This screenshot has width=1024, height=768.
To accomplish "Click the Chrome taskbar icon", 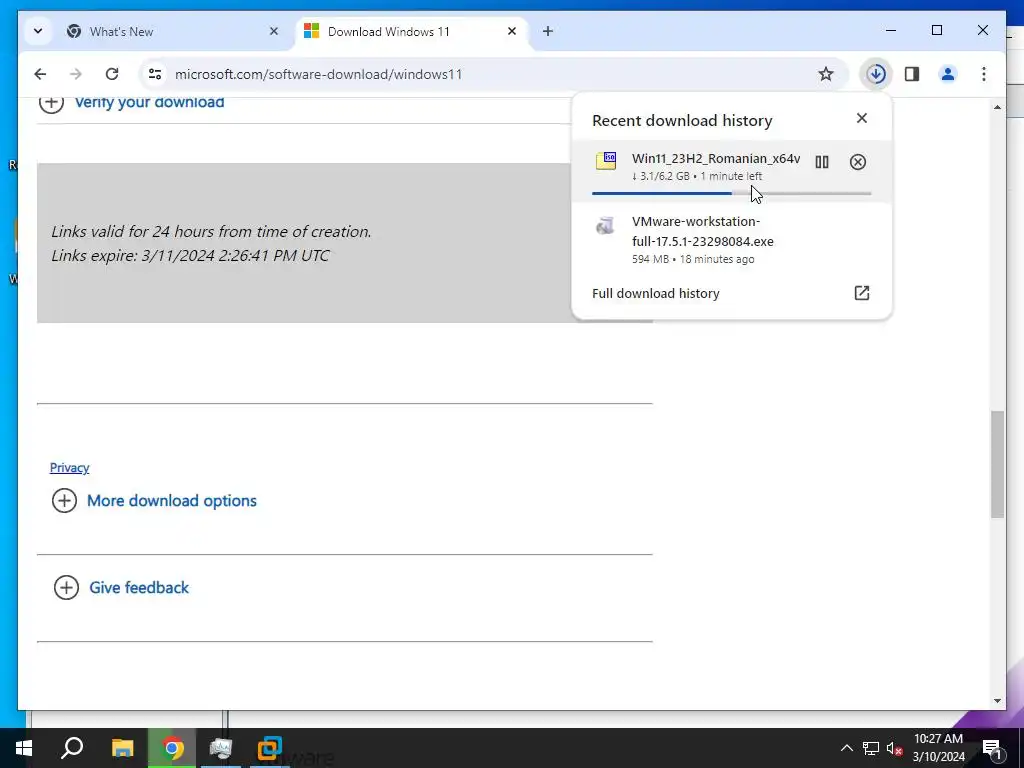I will tap(172, 748).
